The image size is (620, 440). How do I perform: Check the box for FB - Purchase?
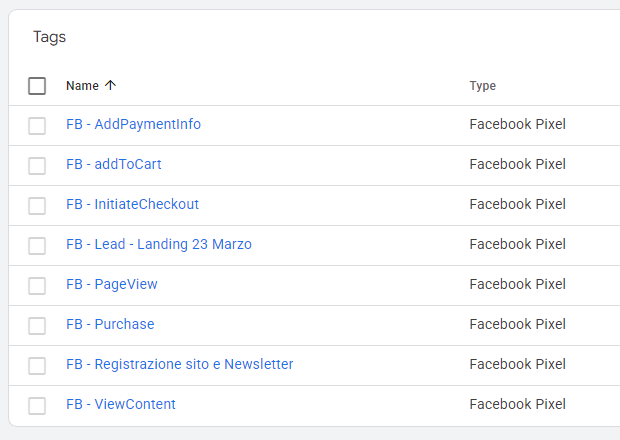pyautogui.click(x=37, y=325)
